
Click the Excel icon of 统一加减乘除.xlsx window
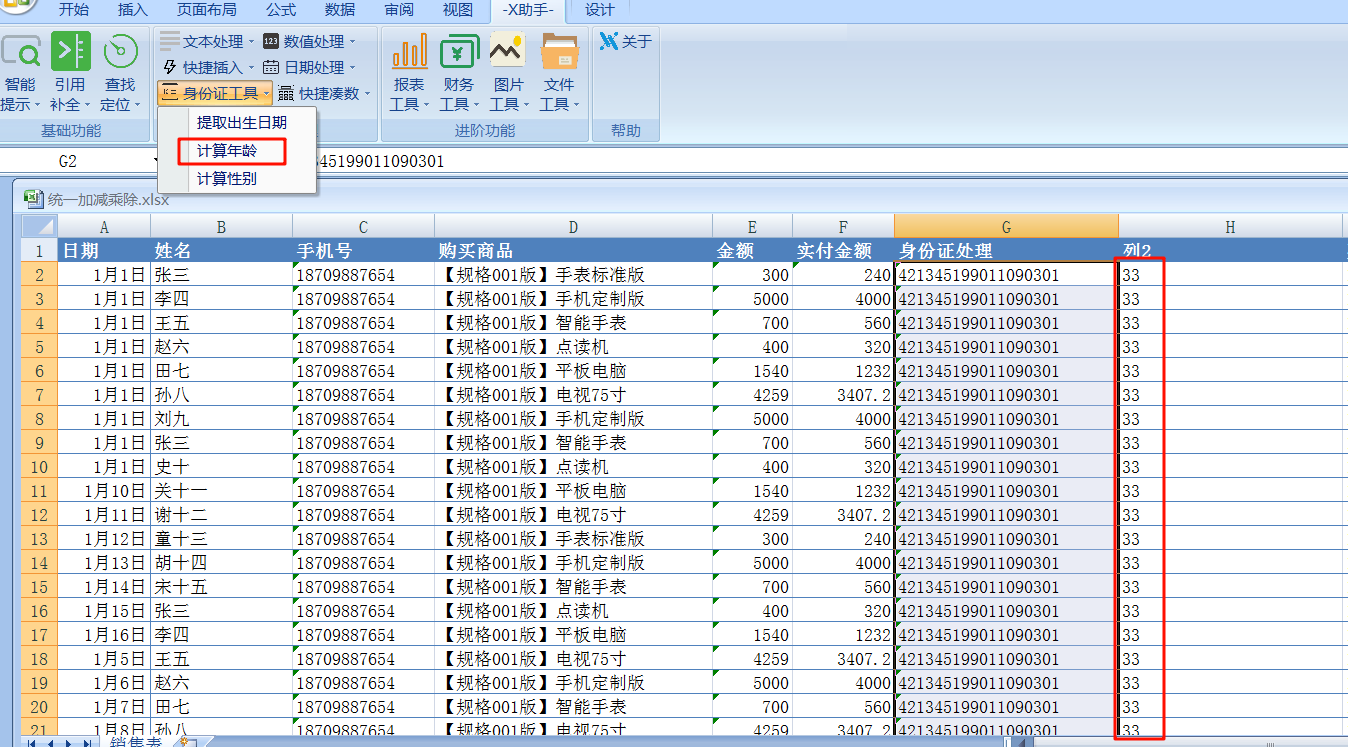pyautogui.click(x=33, y=198)
